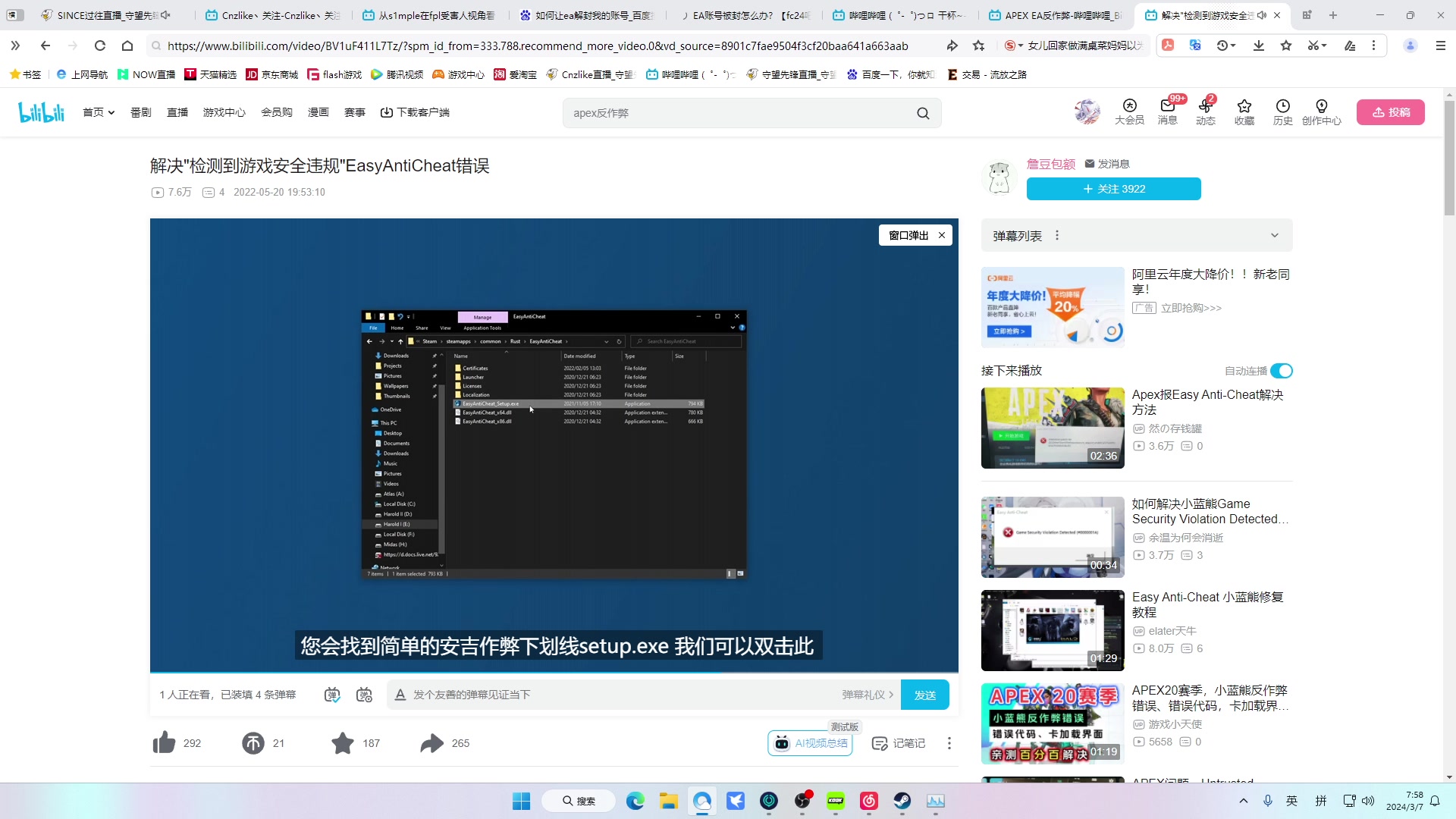The image size is (1456, 819).
Task: Follow the uploader 詹豆包额
Action: pos(1113,189)
